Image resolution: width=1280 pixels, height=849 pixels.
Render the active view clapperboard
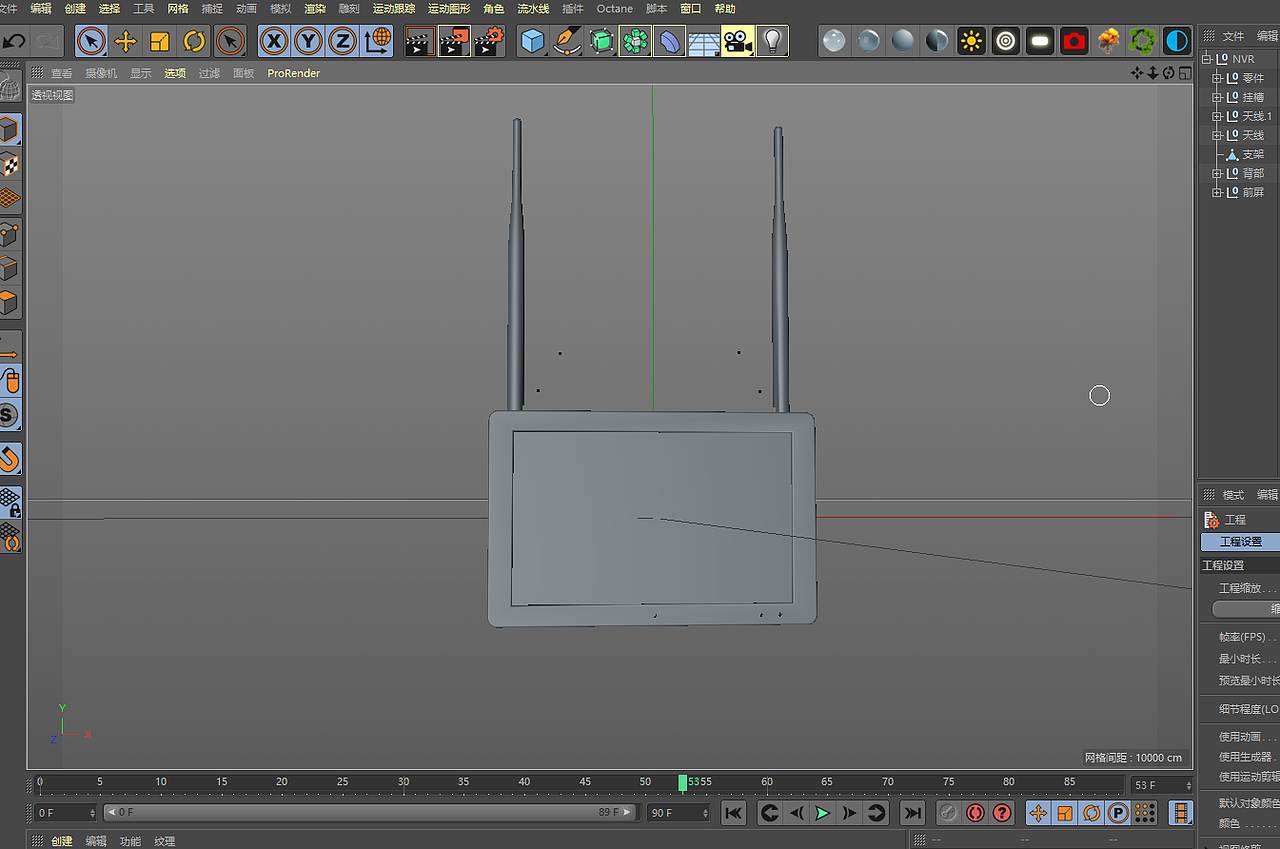420,41
